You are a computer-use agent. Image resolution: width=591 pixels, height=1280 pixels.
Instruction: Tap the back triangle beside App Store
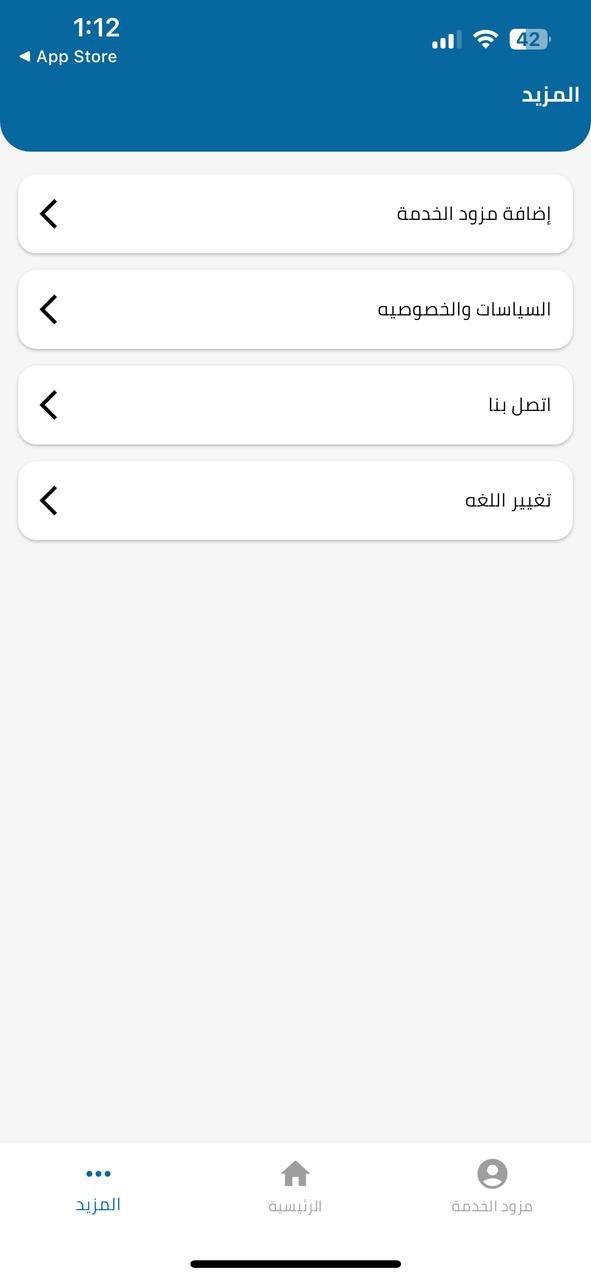[24, 57]
